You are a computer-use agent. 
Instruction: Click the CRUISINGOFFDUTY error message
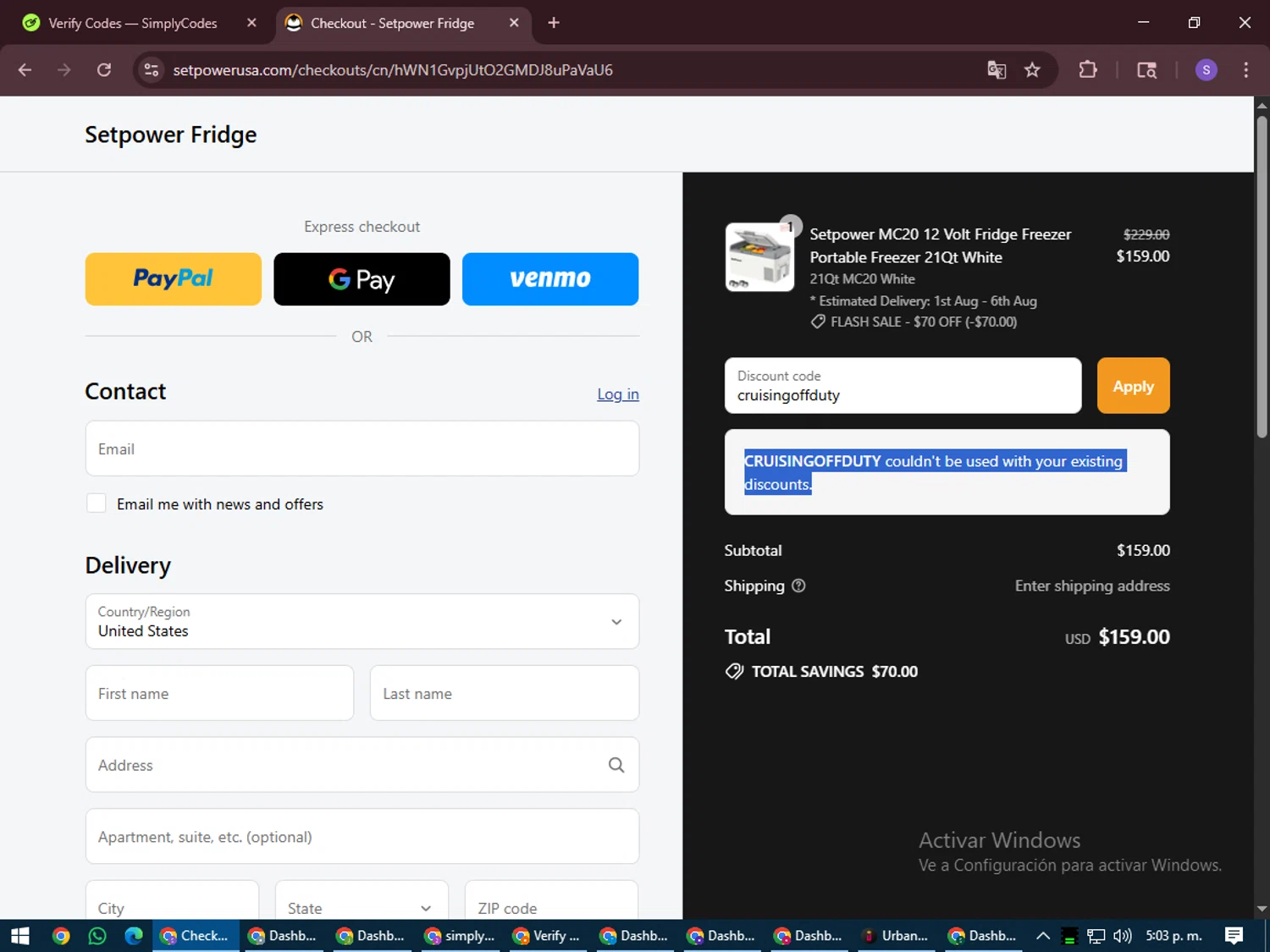935,472
